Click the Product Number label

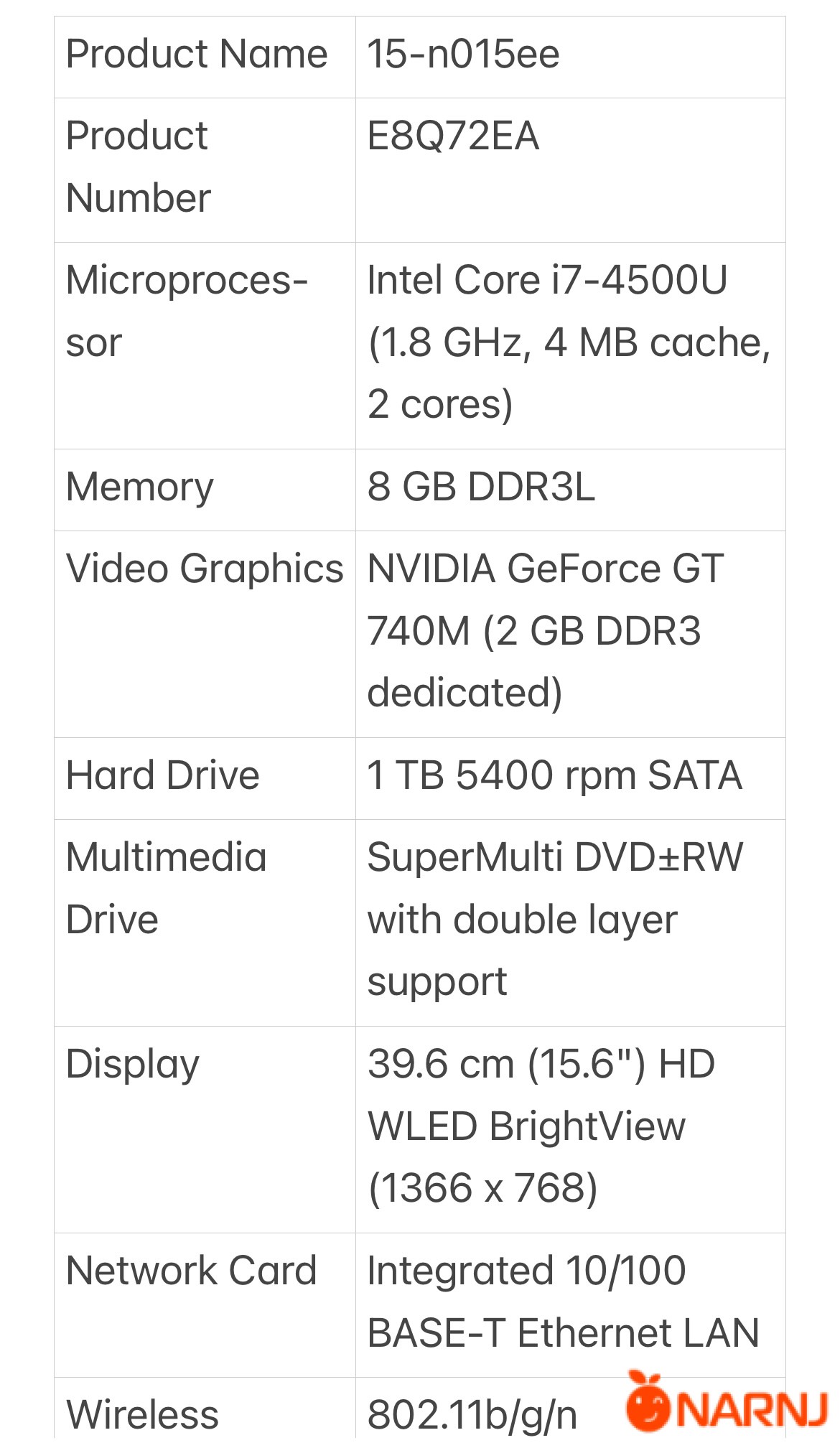click(x=138, y=167)
